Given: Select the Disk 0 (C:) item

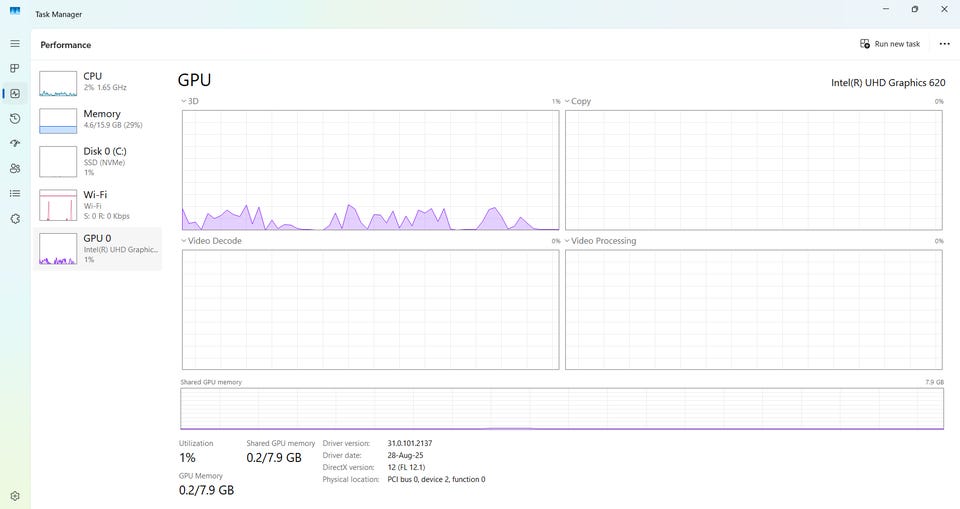Looking at the screenshot, I should 97,162.
